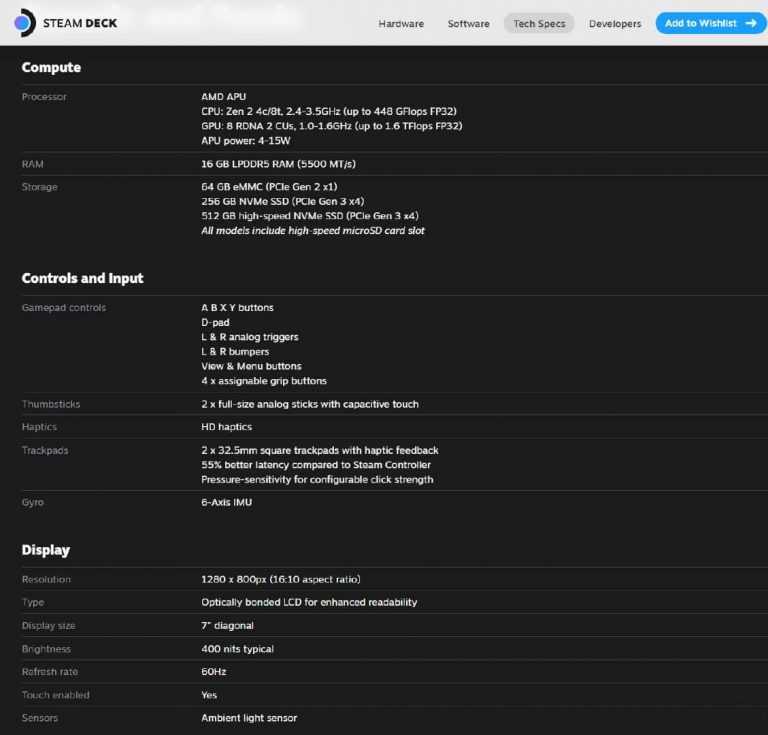Screen dimensions: 768x735
Task: Click the 6-Axis IMU value
Action: 227,502
